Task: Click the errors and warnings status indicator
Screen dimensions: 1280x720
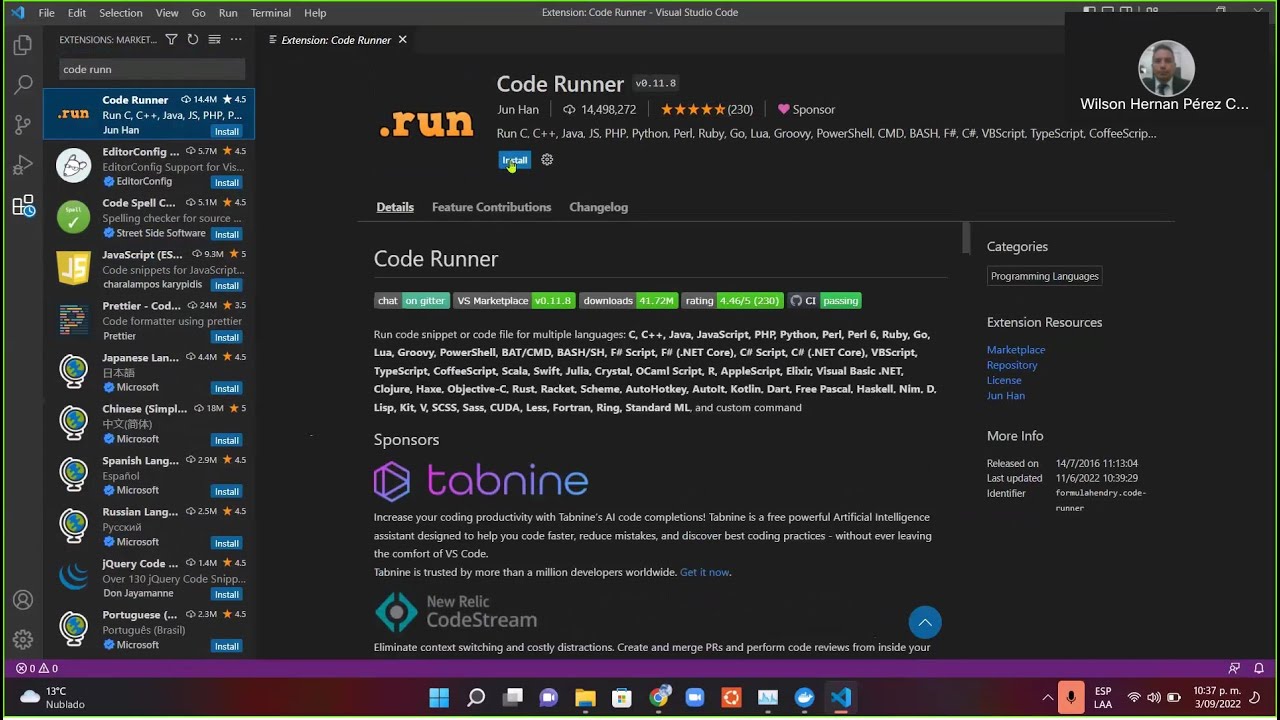Action: point(37,668)
